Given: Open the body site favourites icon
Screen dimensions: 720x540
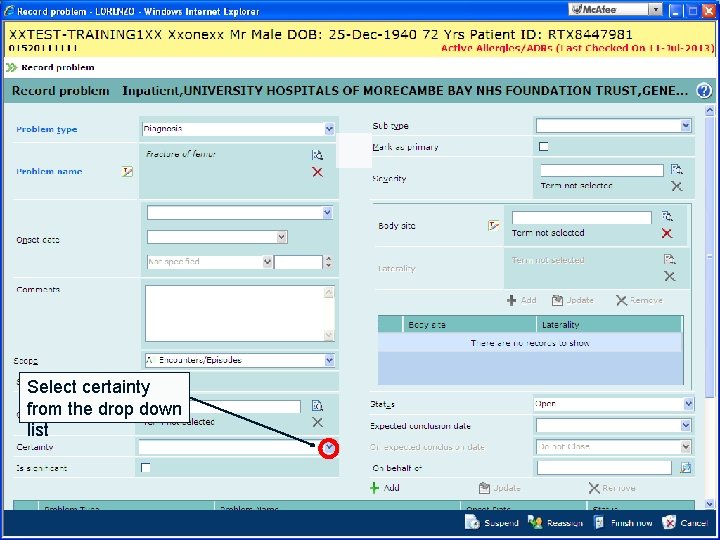Looking at the screenshot, I should tap(494, 225).
